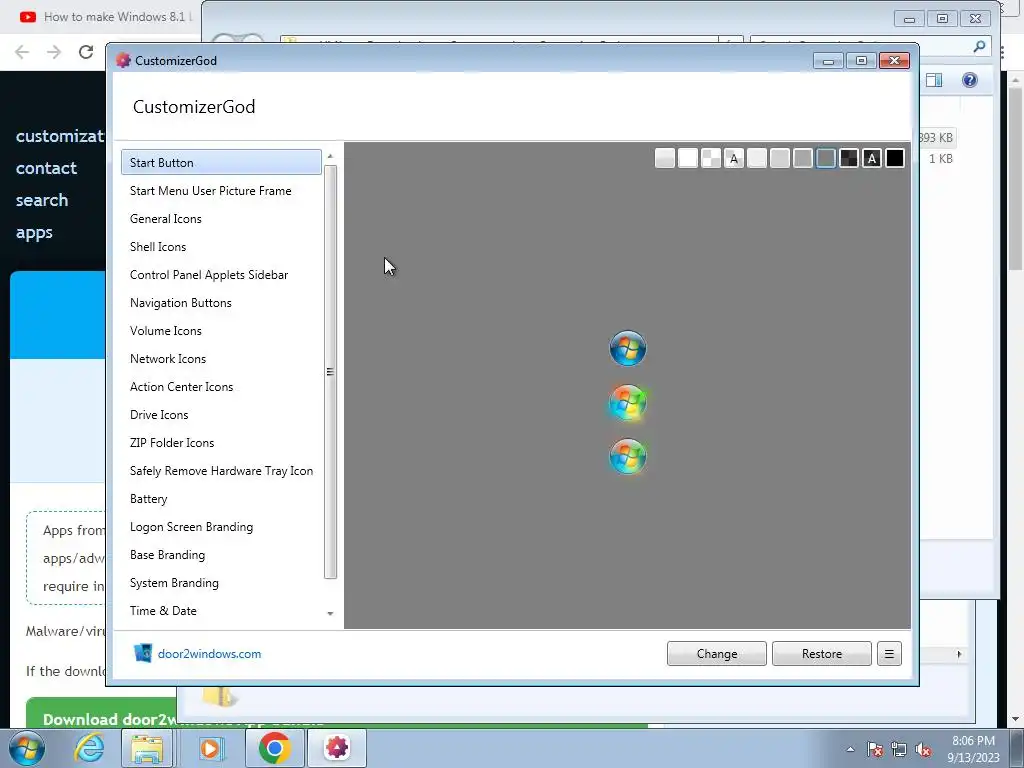1024x768 pixels.
Task: Open the Shell Icons category
Action: click(221, 247)
